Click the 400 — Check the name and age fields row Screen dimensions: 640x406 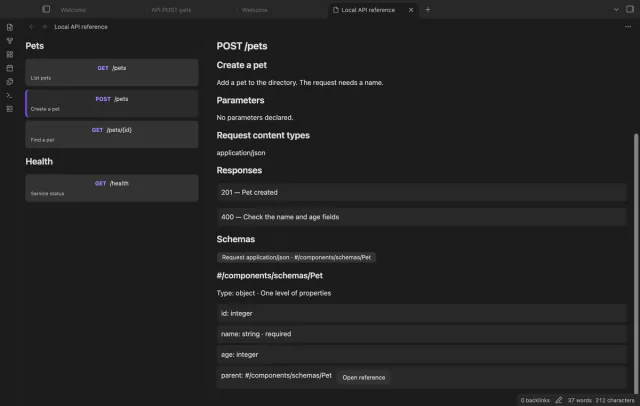[422, 217]
